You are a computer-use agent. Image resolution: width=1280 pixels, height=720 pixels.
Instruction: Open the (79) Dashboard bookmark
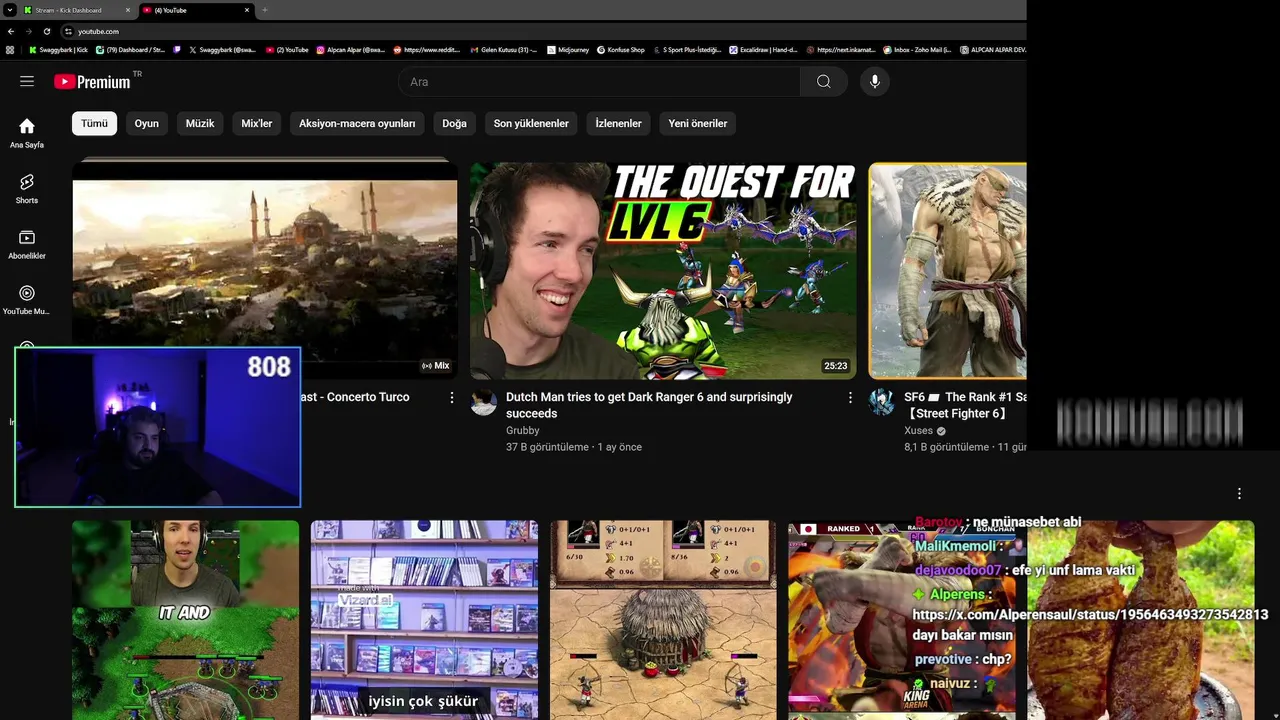click(x=131, y=49)
